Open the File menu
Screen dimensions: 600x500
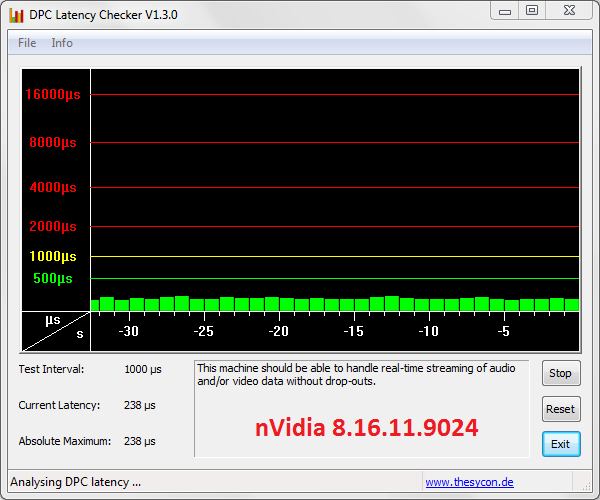pos(27,43)
